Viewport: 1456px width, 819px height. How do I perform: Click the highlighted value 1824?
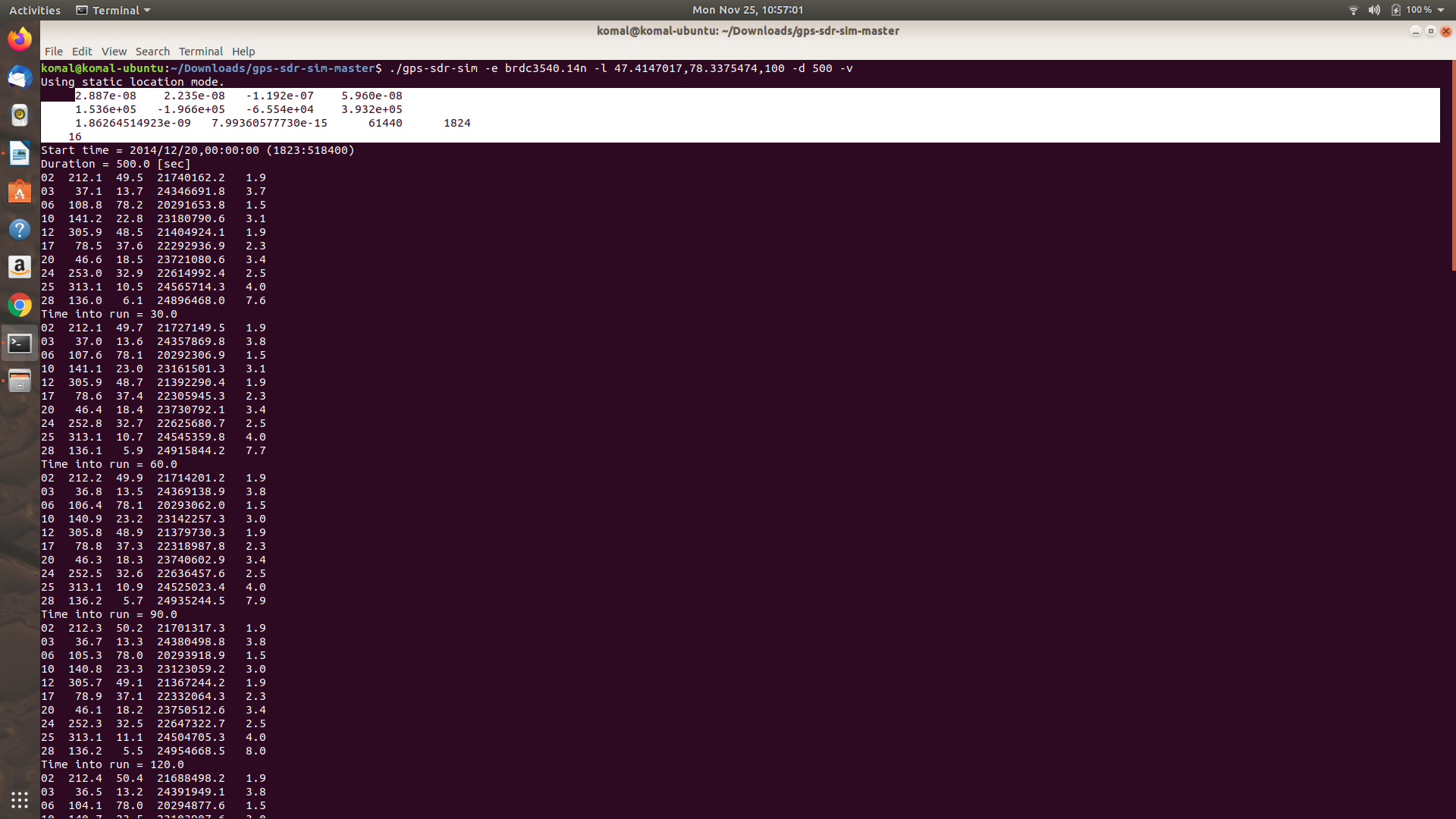(x=457, y=123)
